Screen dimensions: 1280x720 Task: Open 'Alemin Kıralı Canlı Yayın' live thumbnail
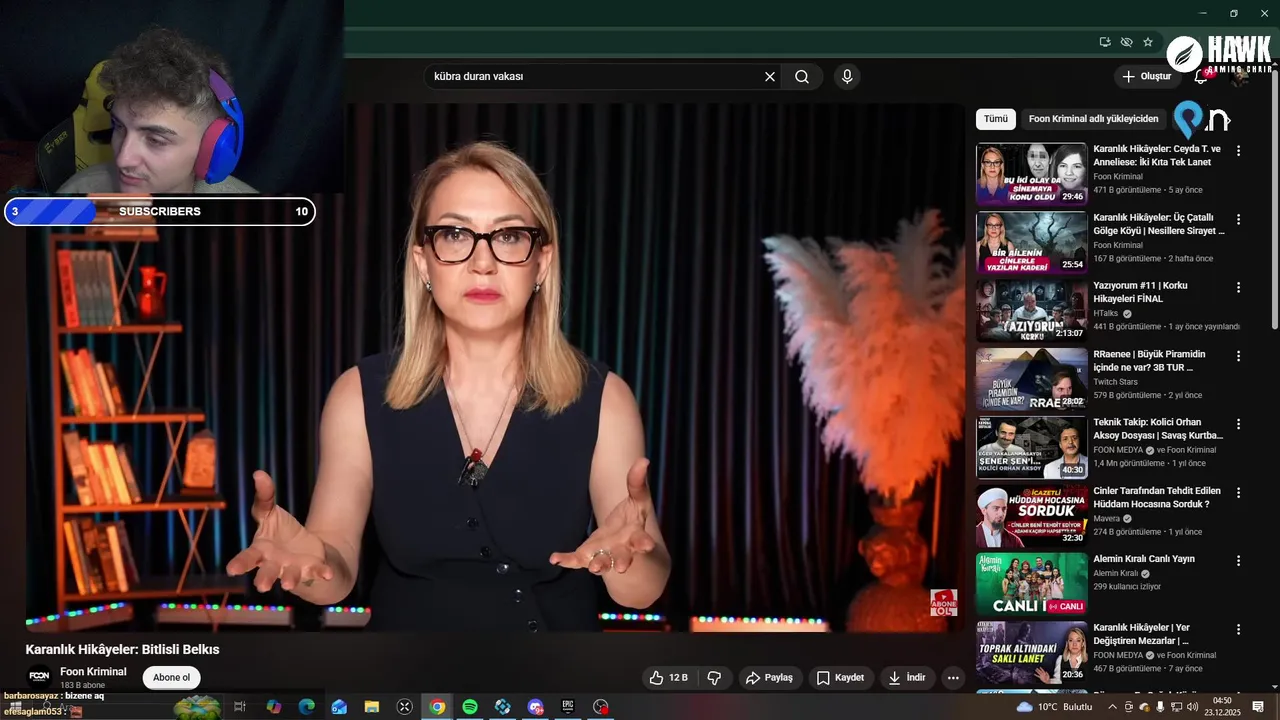pos(1031,583)
